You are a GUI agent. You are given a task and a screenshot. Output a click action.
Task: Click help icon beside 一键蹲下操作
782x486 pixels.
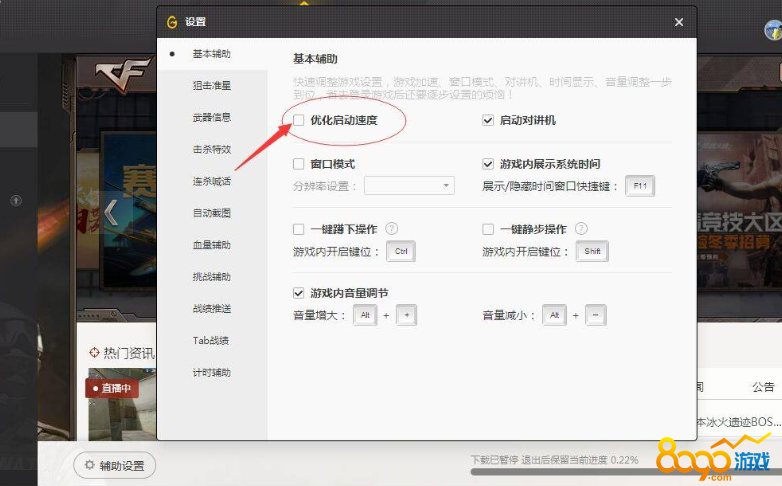[x=391, y=229]
